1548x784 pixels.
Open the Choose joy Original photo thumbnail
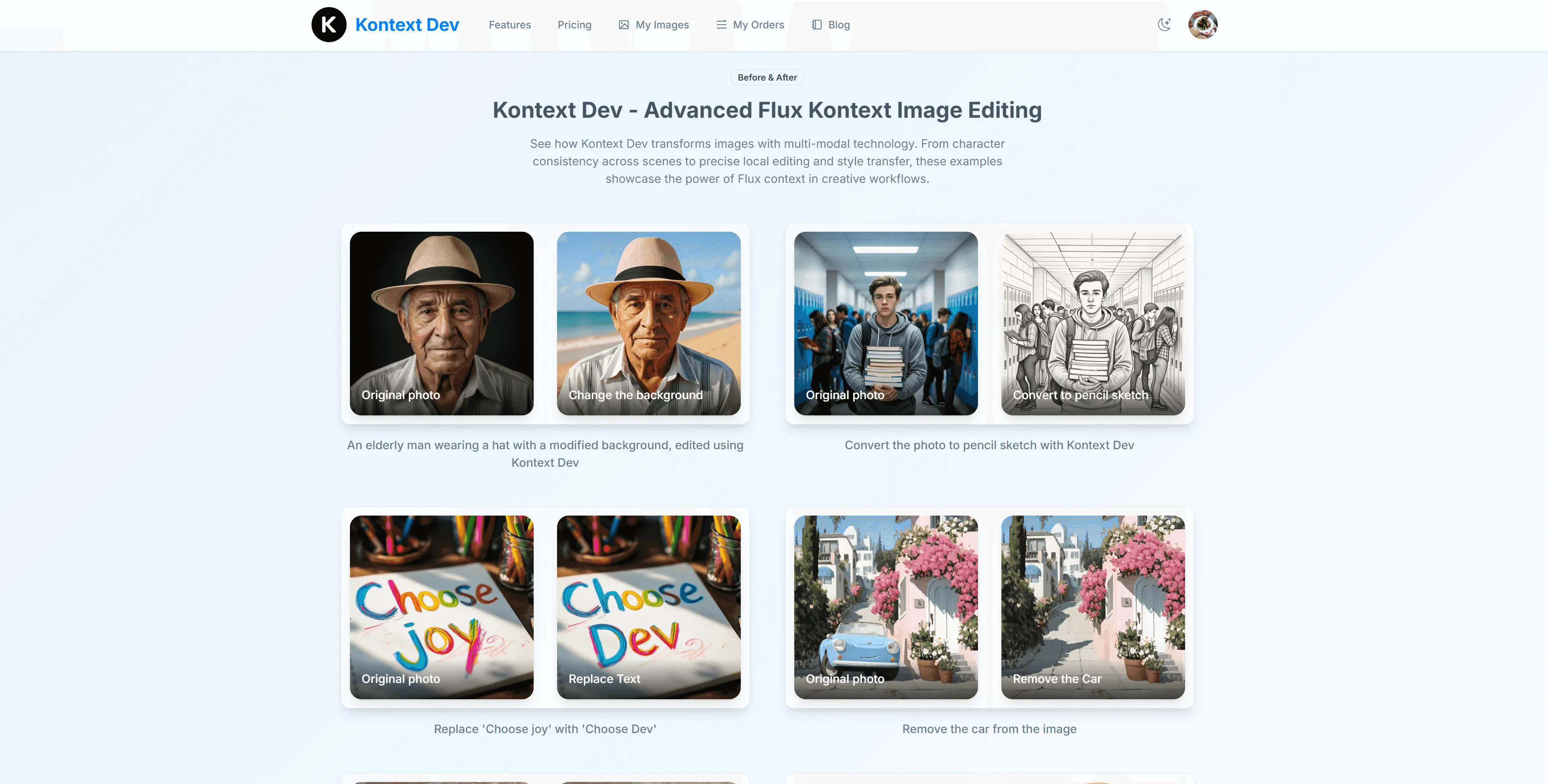coord(442,607)
